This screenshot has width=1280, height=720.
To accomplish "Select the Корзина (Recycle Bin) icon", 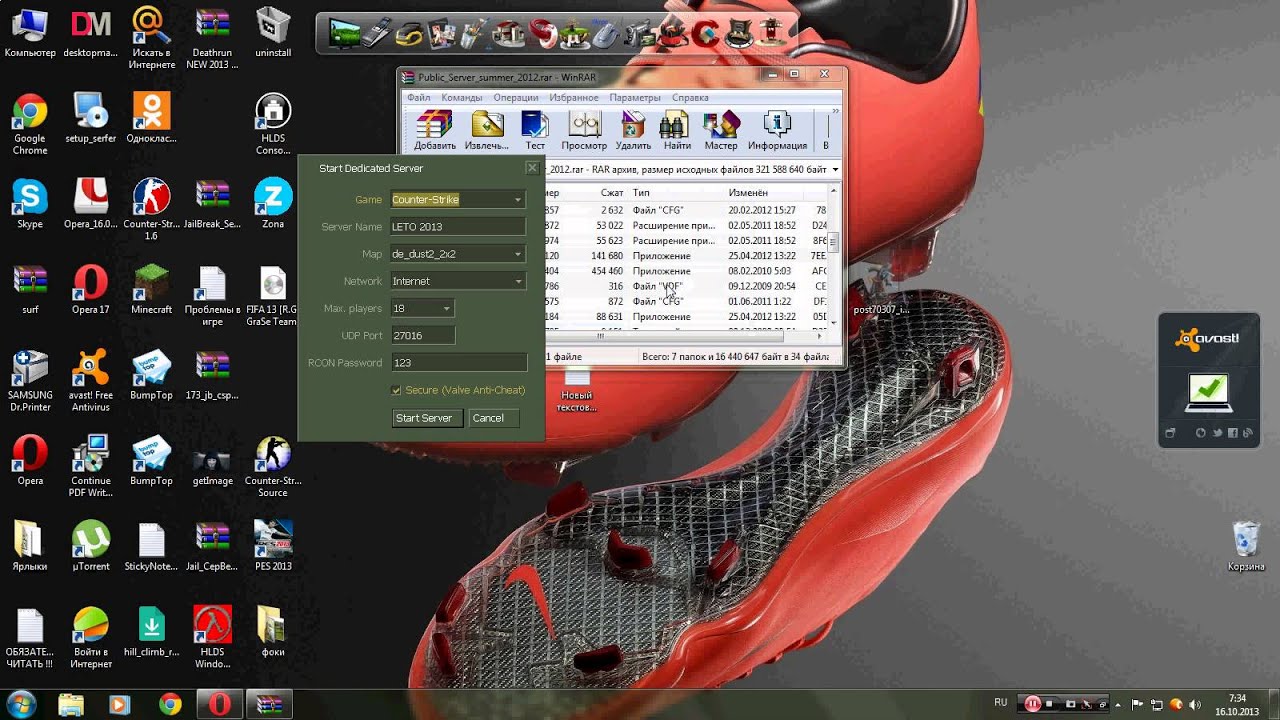I will [x=1246, y=546].
